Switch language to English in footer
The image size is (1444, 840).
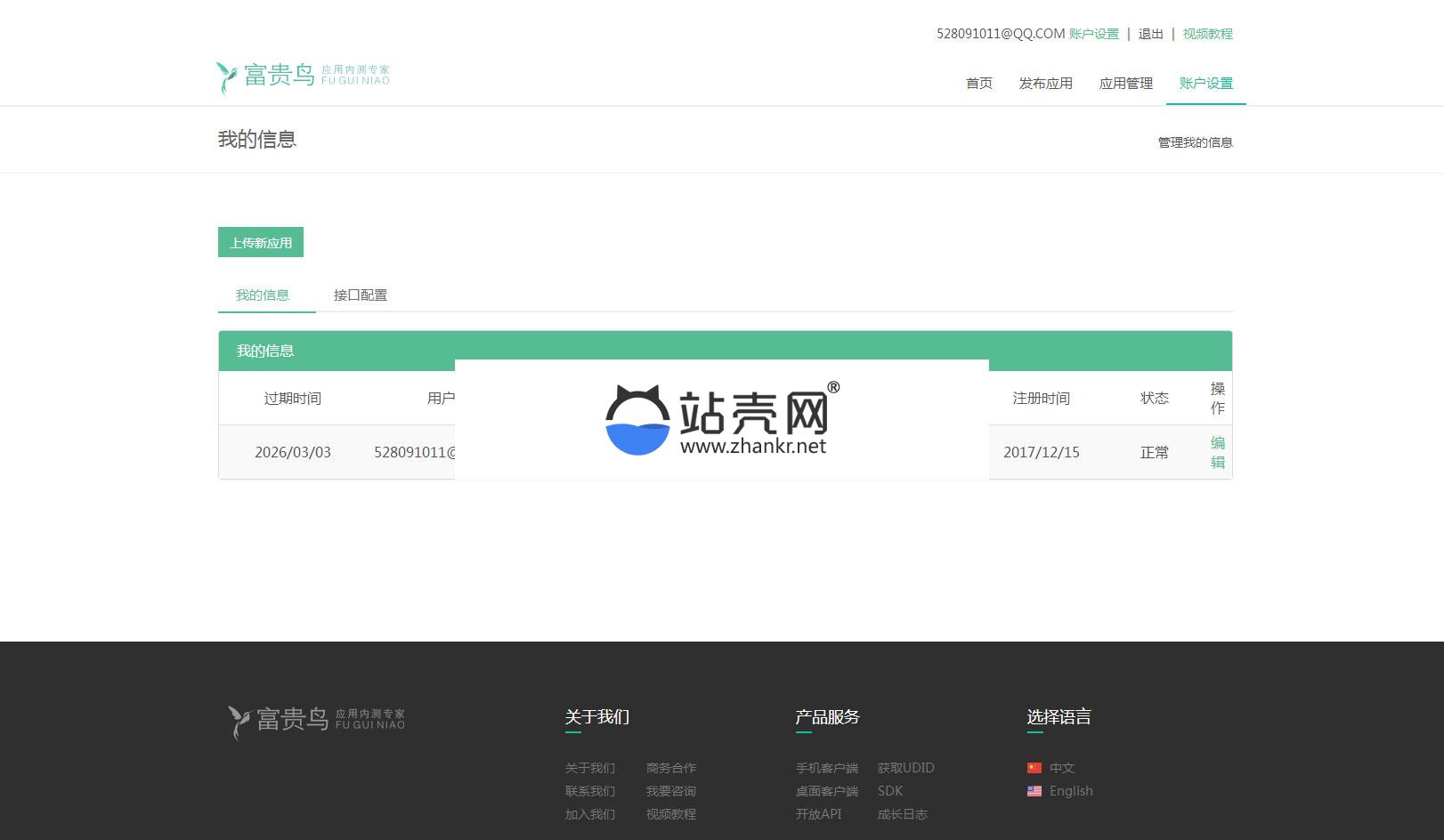pyautogui.click(x=1070, y=791)
